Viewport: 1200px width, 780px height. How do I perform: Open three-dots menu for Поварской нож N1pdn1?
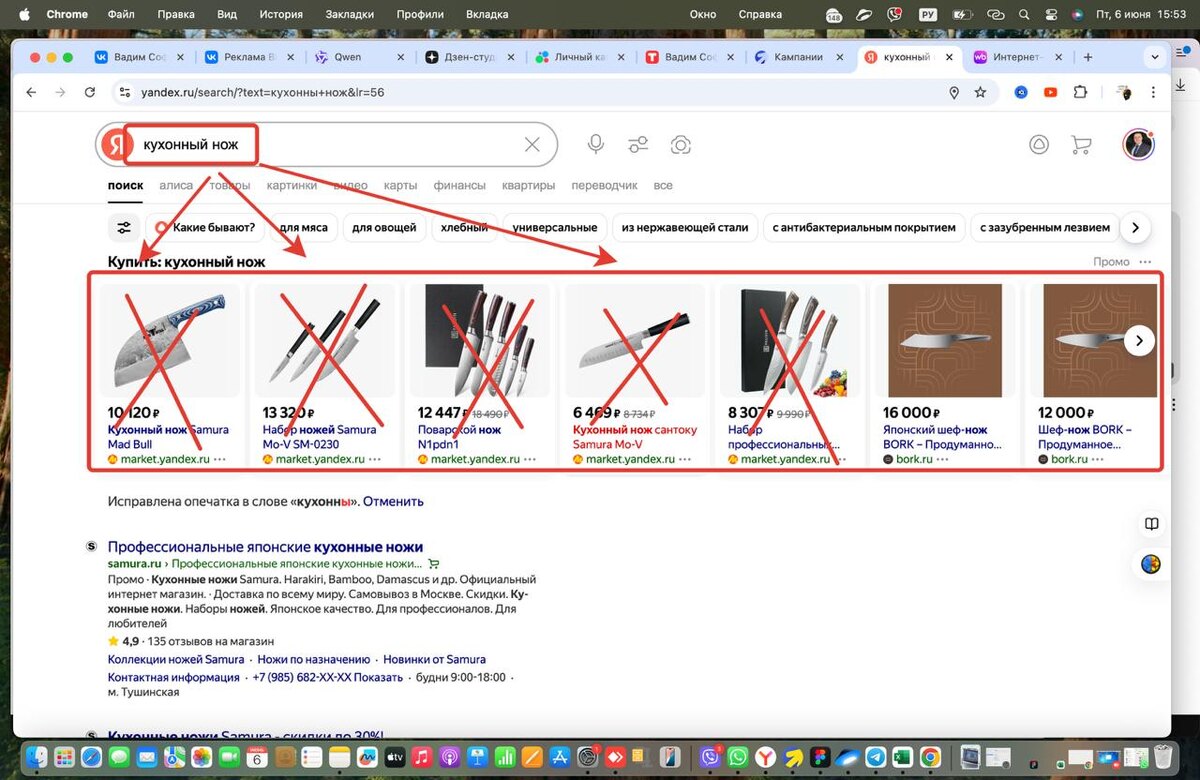530,459
